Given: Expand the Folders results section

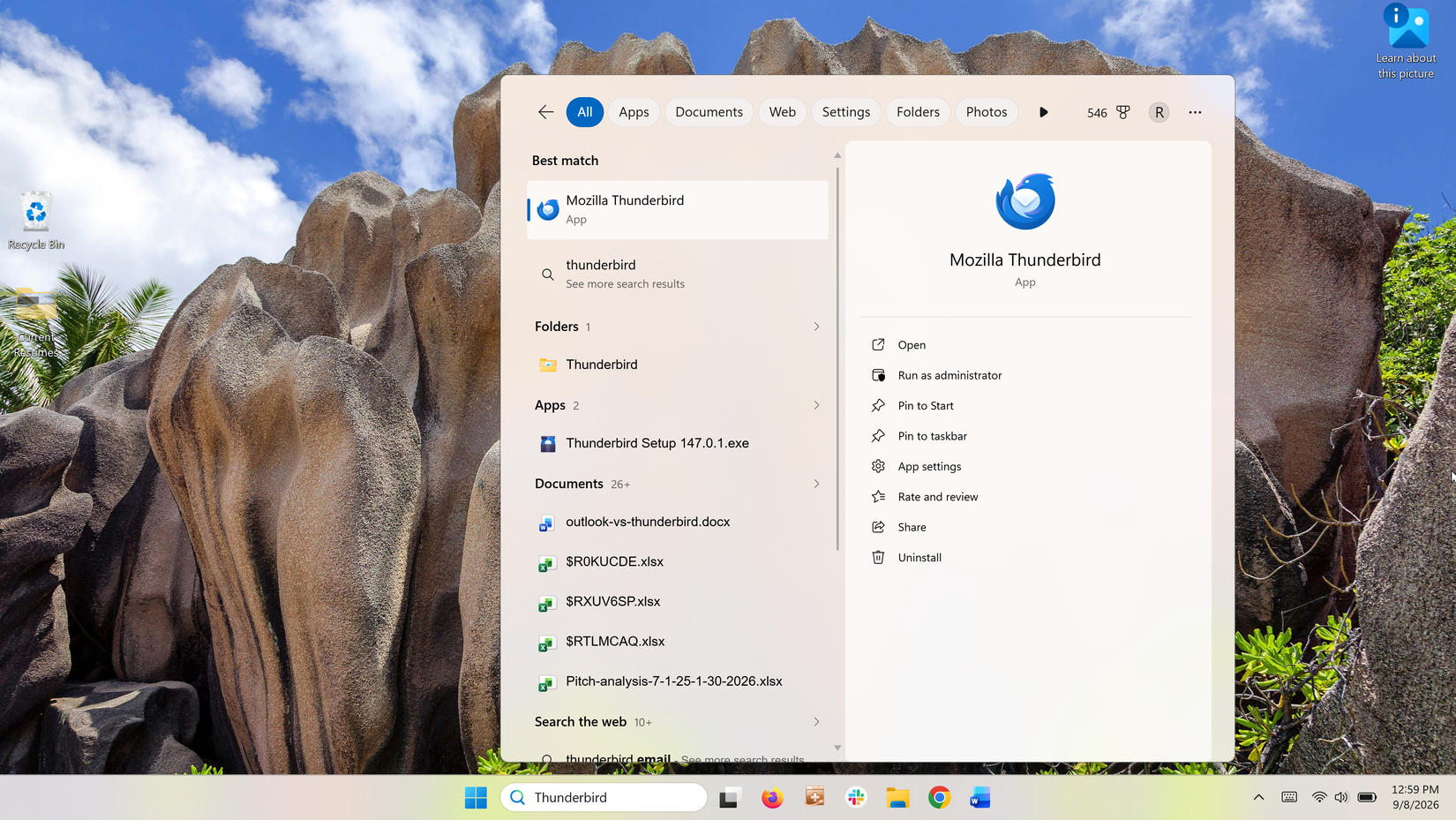Looking at the screenshot, I should pos(816,327).
